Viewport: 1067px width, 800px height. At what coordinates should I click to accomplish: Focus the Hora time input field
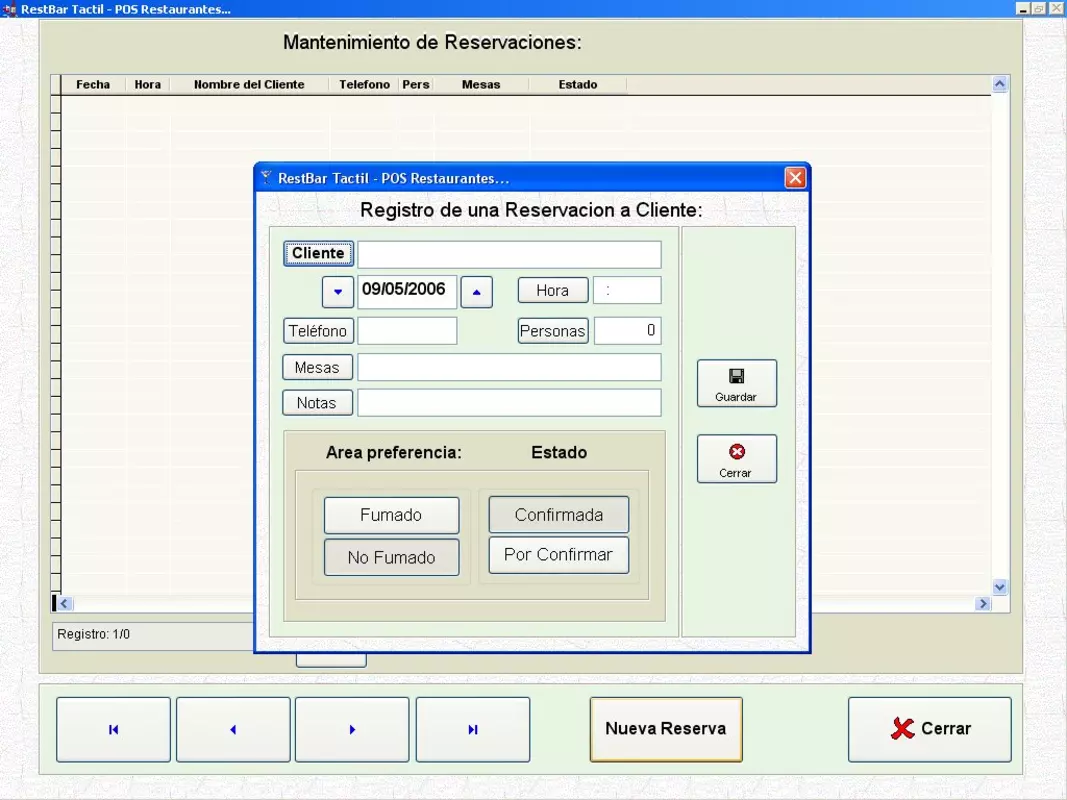627,290
